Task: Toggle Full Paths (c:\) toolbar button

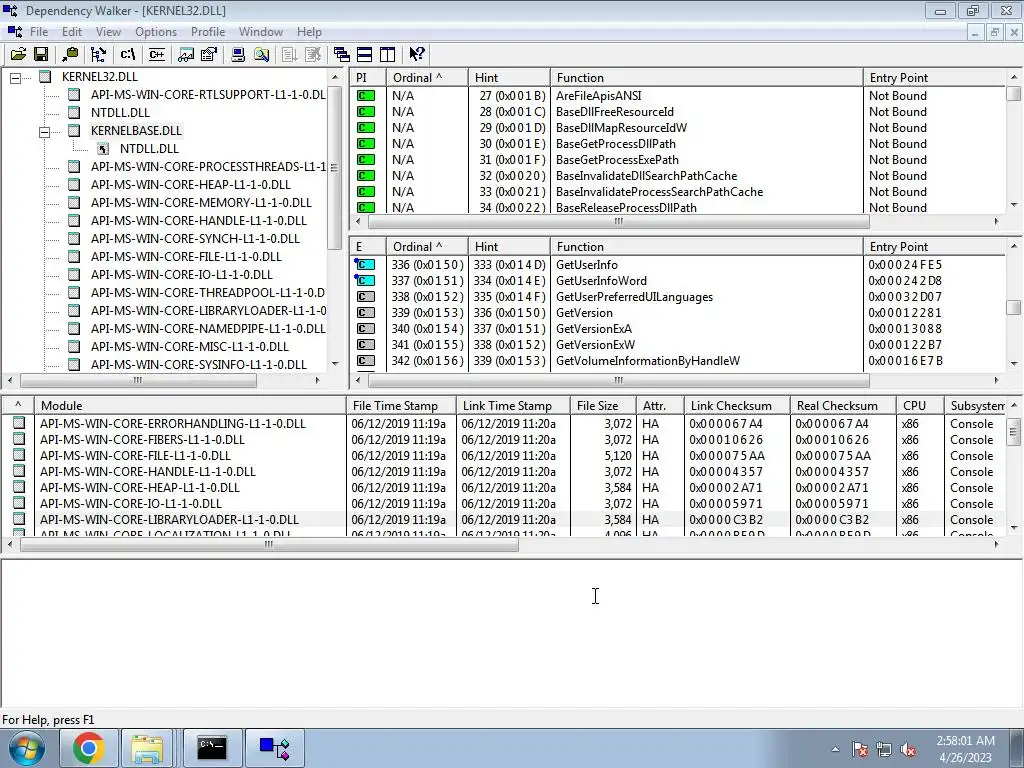Action: (128, 54)
